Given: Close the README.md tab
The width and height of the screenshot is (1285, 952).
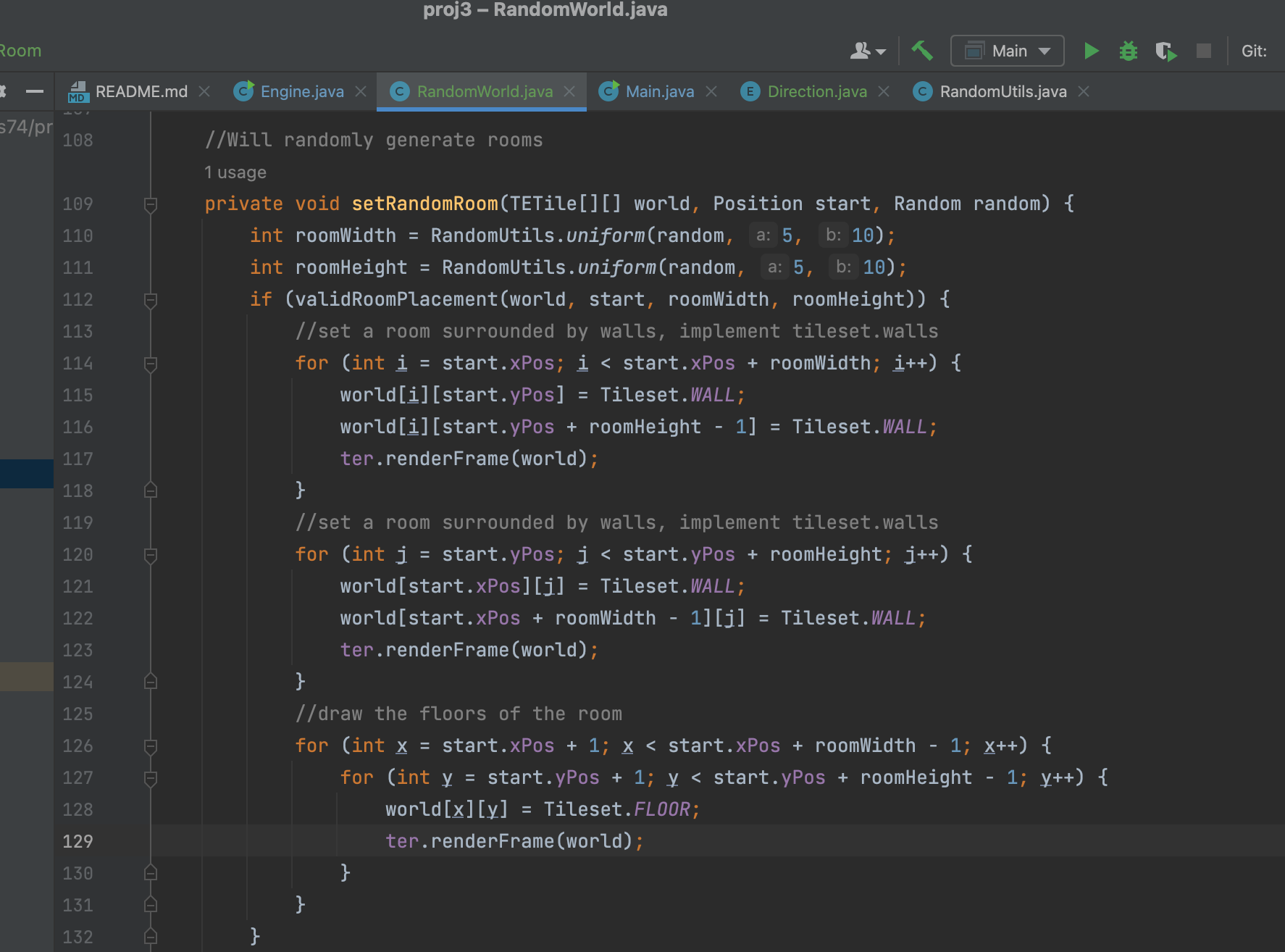Looking at the screenshot, I should pos(204,91).
